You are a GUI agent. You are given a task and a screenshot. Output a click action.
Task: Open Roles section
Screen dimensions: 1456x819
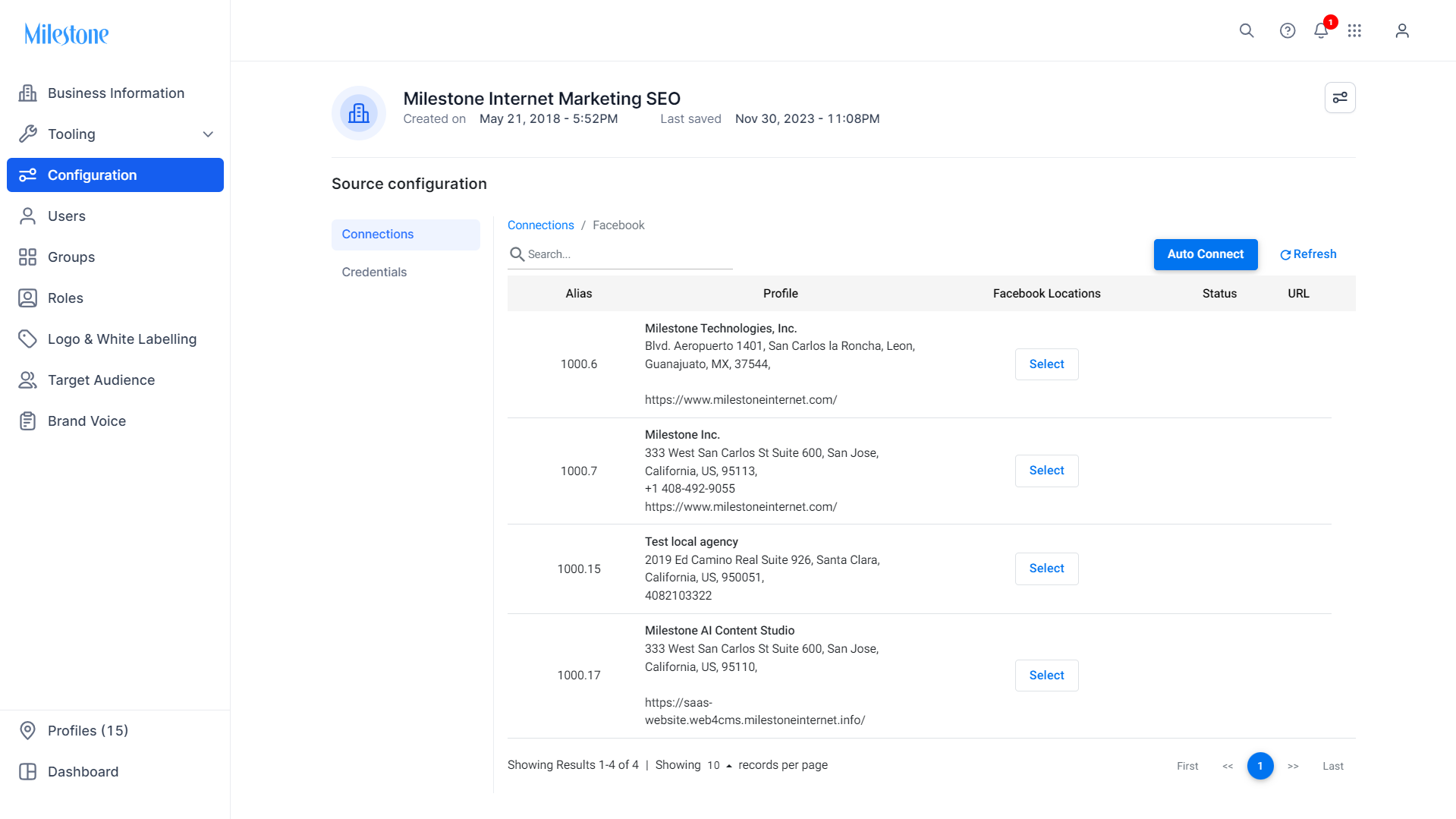click(x=115, y=298)
